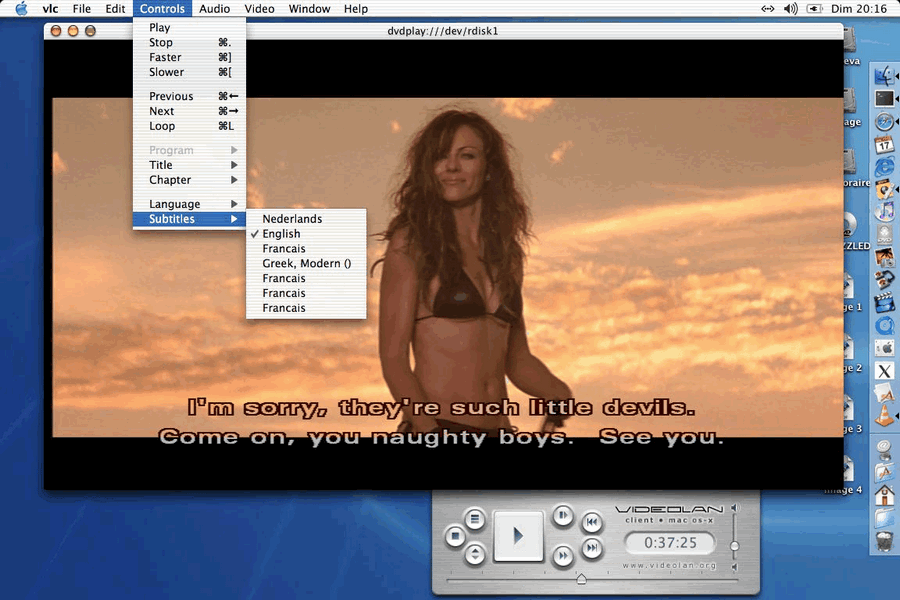Open the Trash in the Dock
Screen dimensions: 900x600
(x=885, y=541)
